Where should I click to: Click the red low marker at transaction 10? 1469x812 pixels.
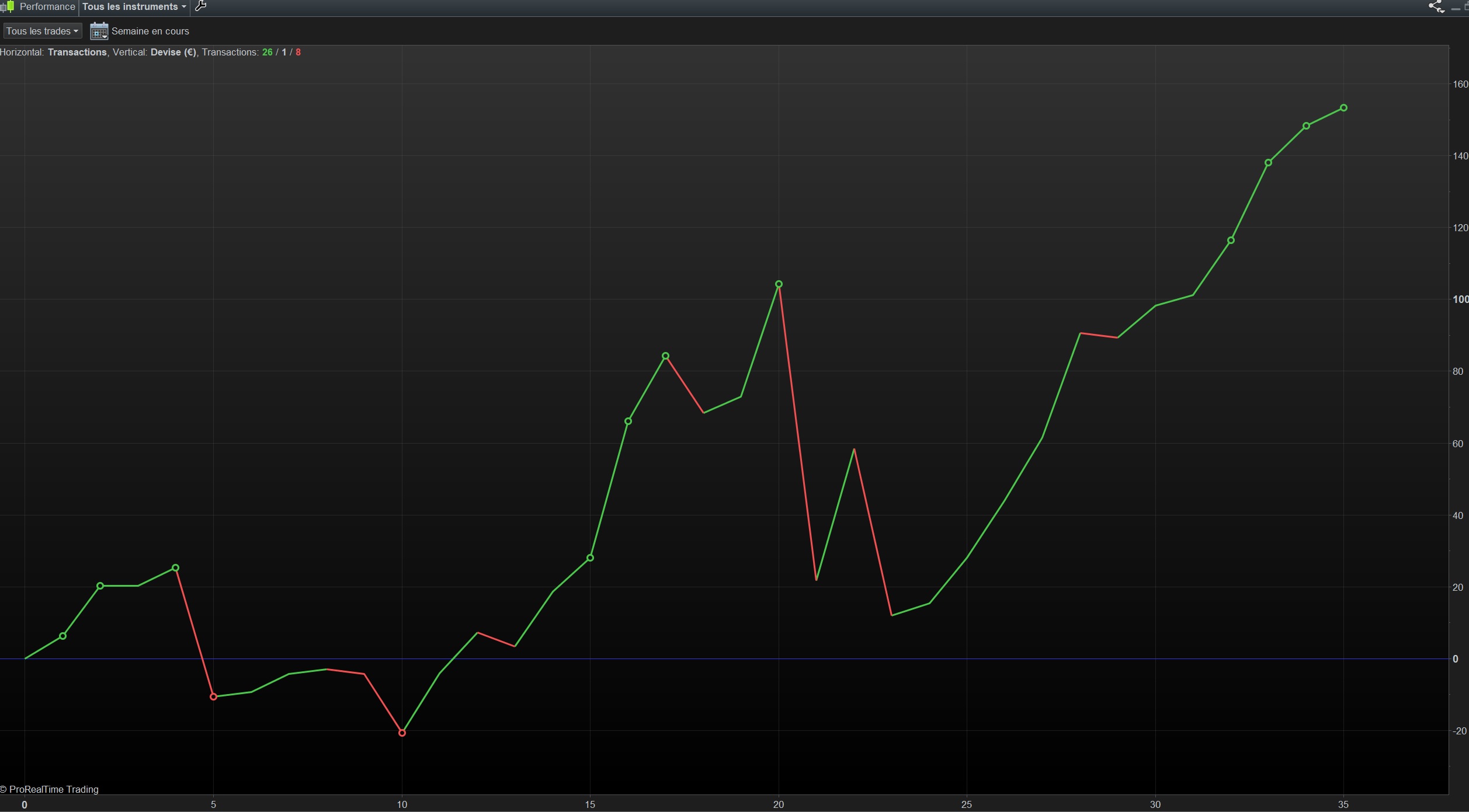[402, 733]
